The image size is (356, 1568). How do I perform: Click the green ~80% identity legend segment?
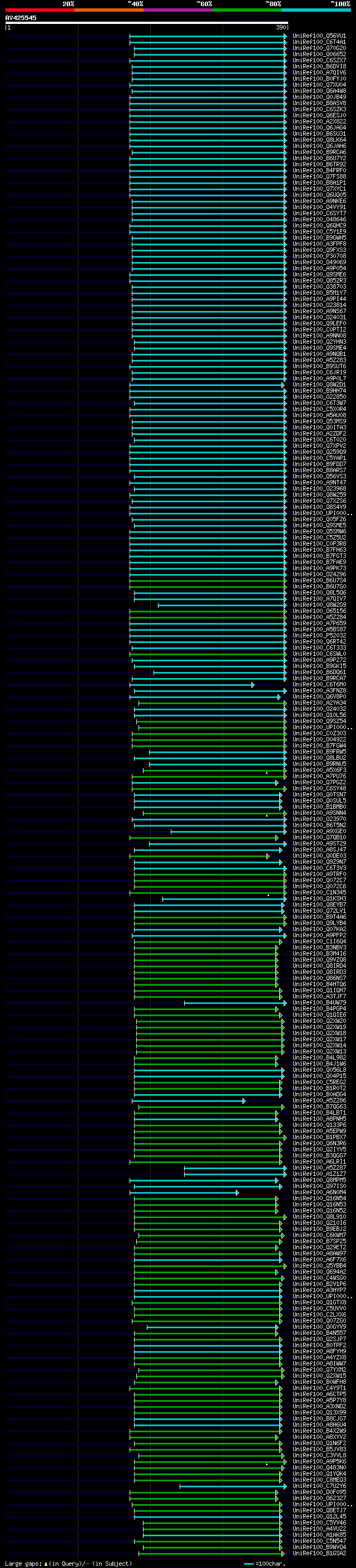(247, 10)
